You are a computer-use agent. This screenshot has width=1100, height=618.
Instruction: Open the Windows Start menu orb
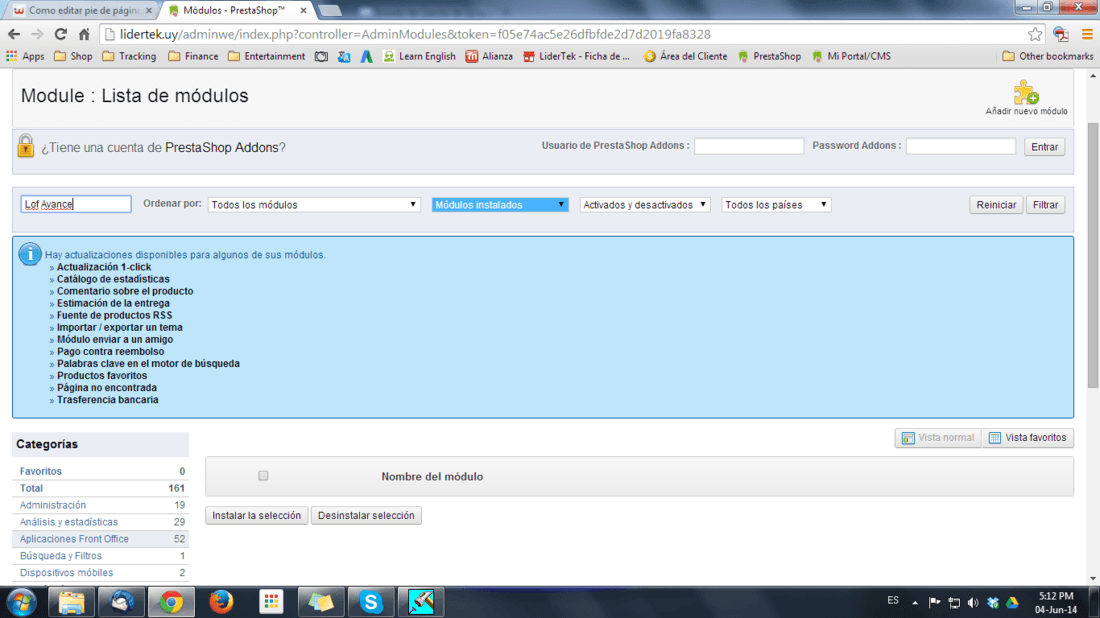22,603
